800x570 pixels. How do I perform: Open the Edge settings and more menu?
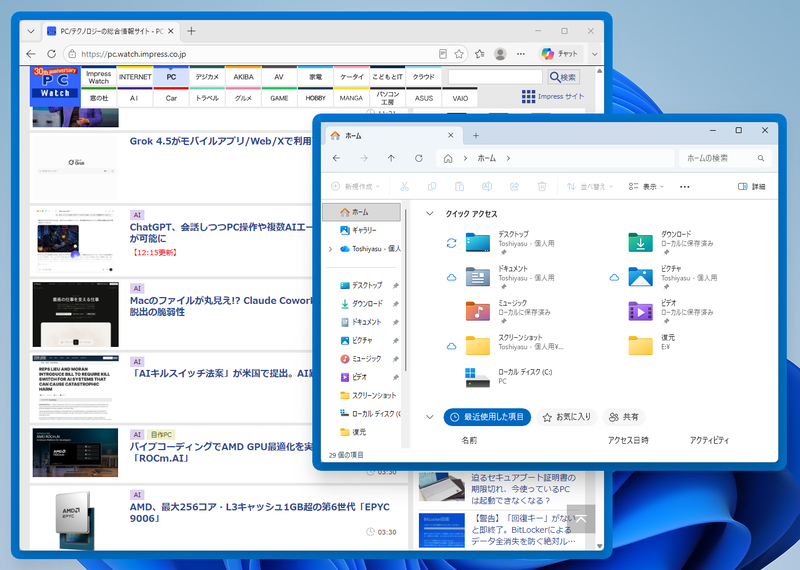tap(520, 54)
